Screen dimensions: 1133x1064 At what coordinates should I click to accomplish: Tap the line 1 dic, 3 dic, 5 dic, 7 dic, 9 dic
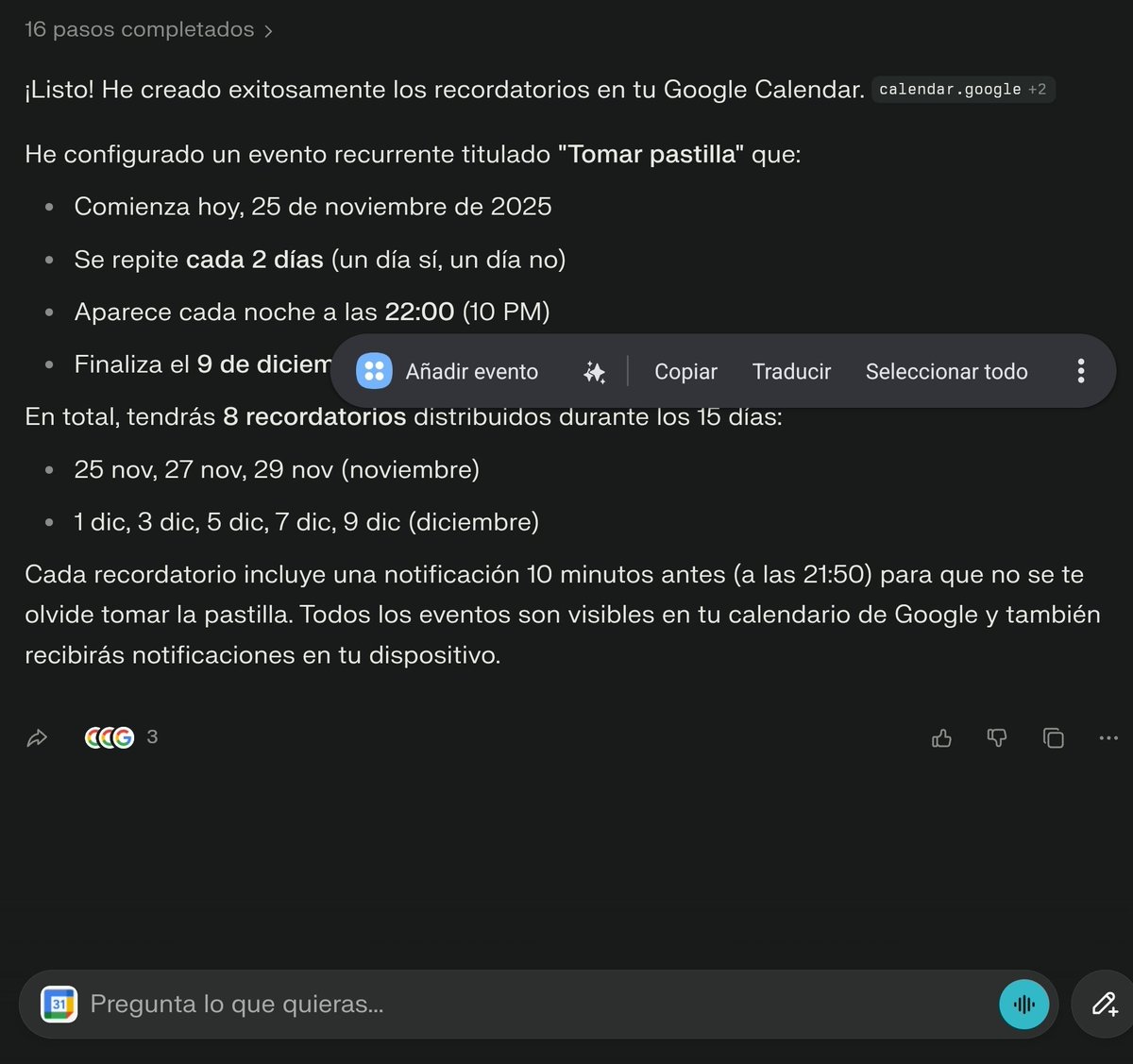coord(307,522)
